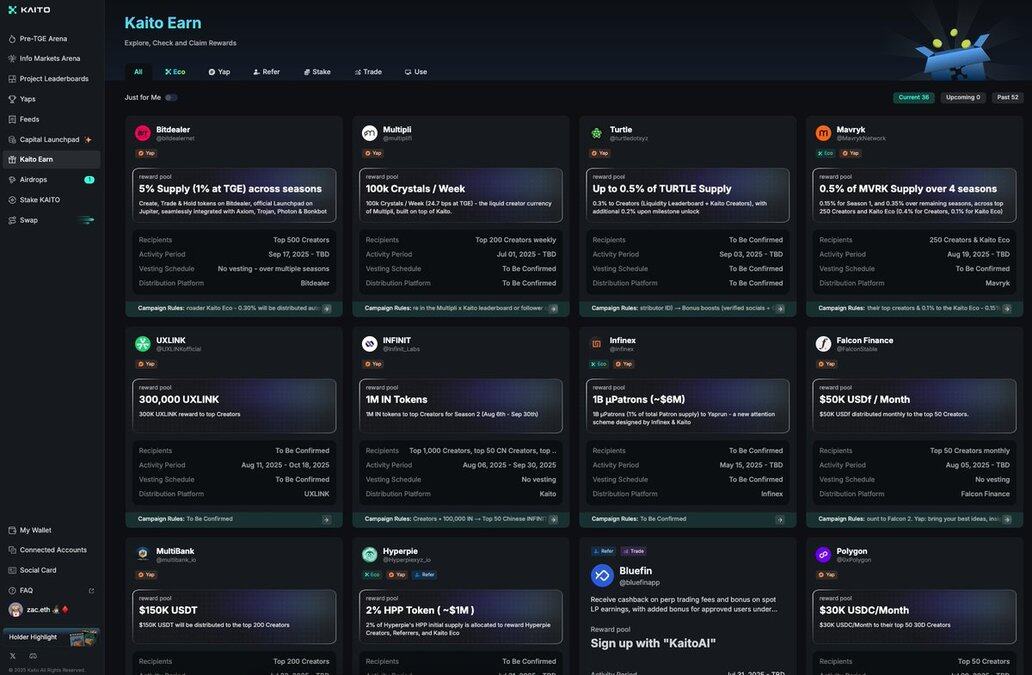Switch to the Use tab
Image resolution: width=1032 pixels, height=675 pixels.
click(x=416, y=72)
